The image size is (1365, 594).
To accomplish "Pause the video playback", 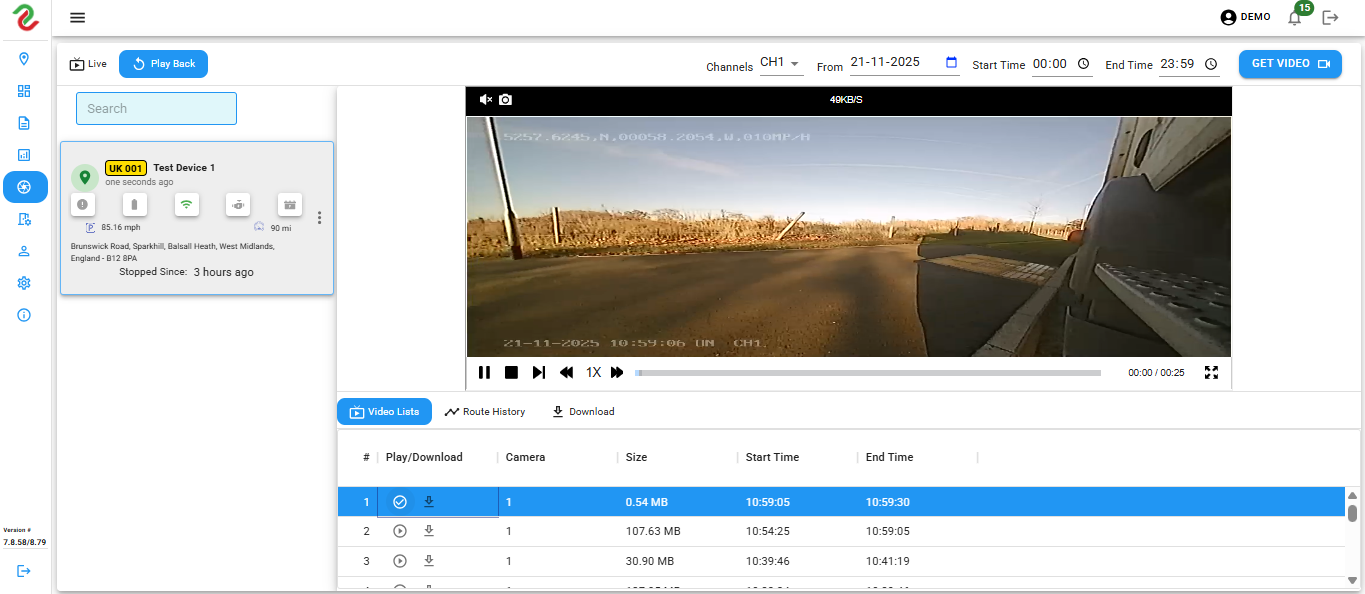I will (484, 372).
